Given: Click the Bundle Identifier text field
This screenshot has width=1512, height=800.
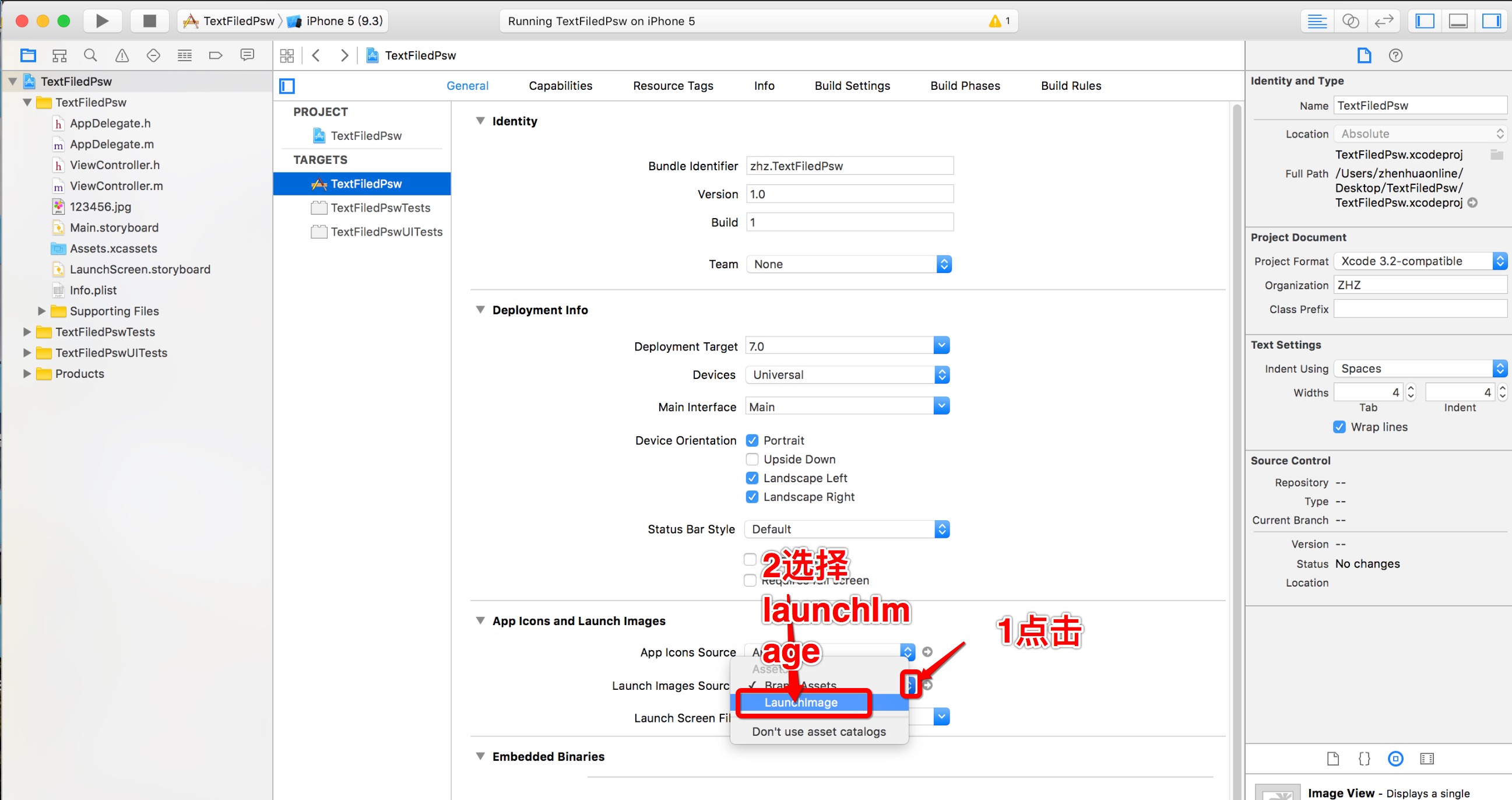Looking at the screenshot, I should pyautogui.click(x=850, y=166).
